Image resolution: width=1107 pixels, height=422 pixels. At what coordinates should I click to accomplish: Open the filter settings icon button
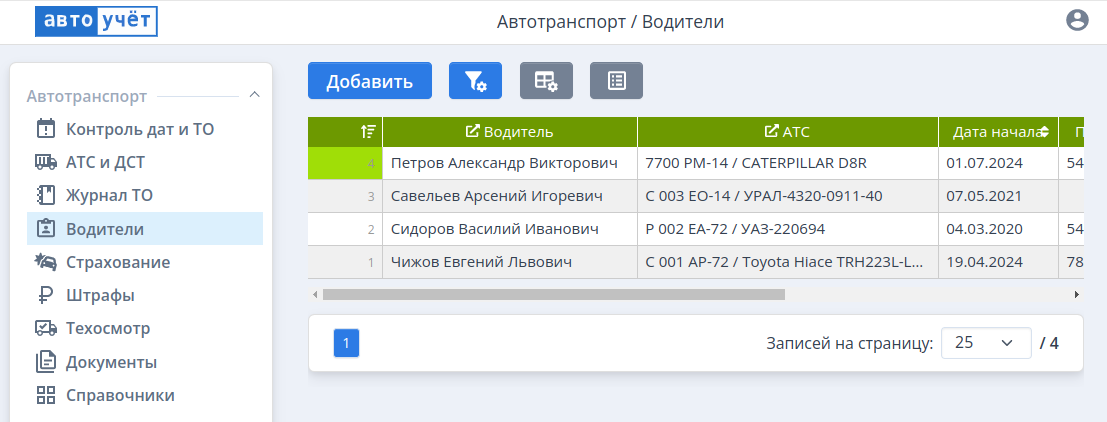(x=475, y=81)
